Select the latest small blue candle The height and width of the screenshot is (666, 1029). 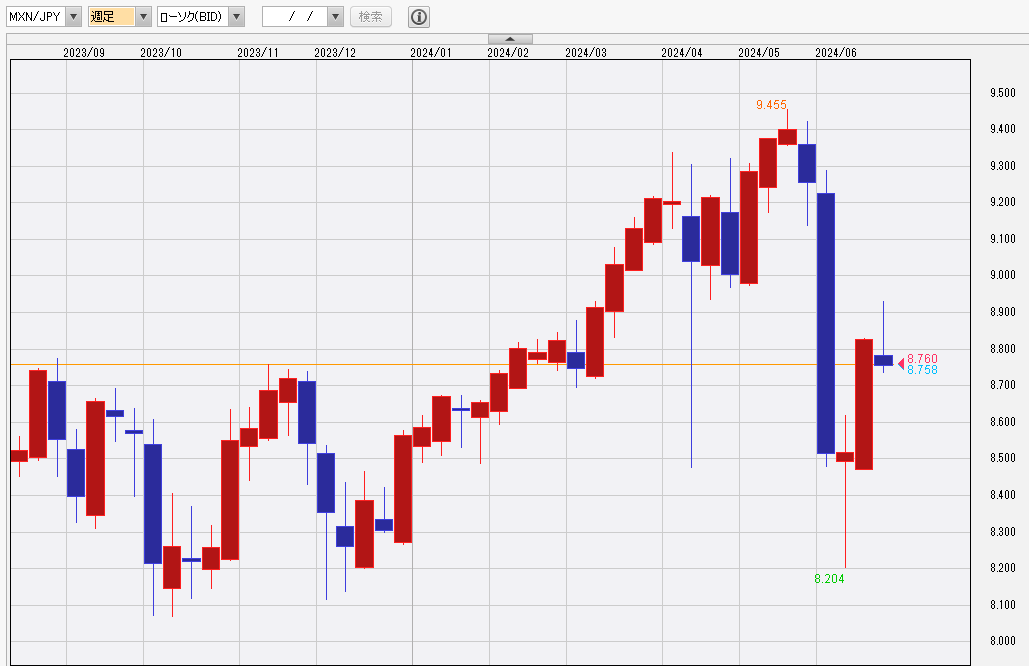883,360
